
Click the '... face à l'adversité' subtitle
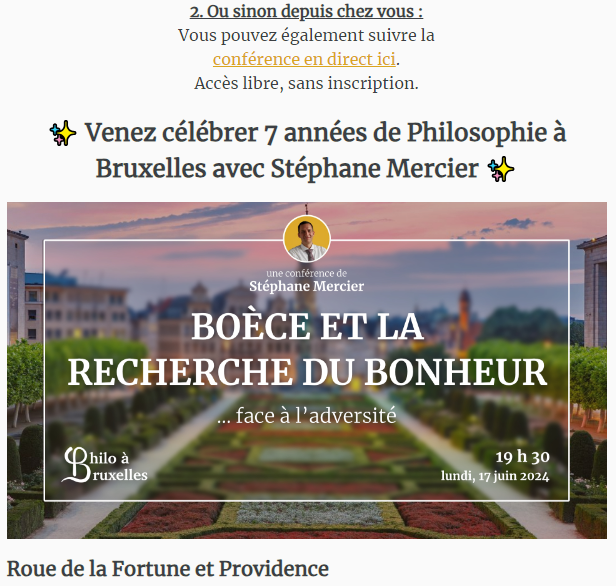(x=307, y=416)
